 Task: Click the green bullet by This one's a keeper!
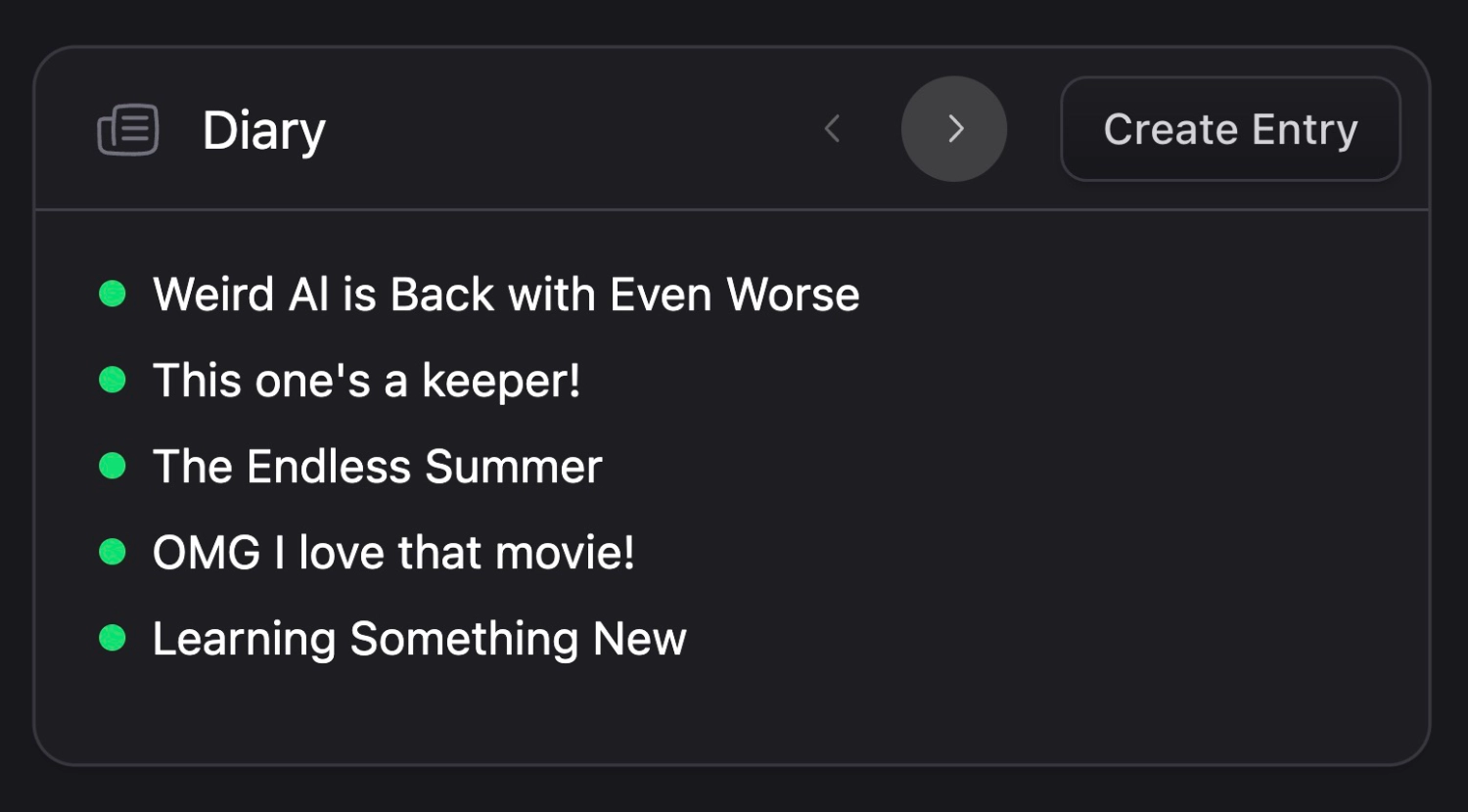[113, 380]
